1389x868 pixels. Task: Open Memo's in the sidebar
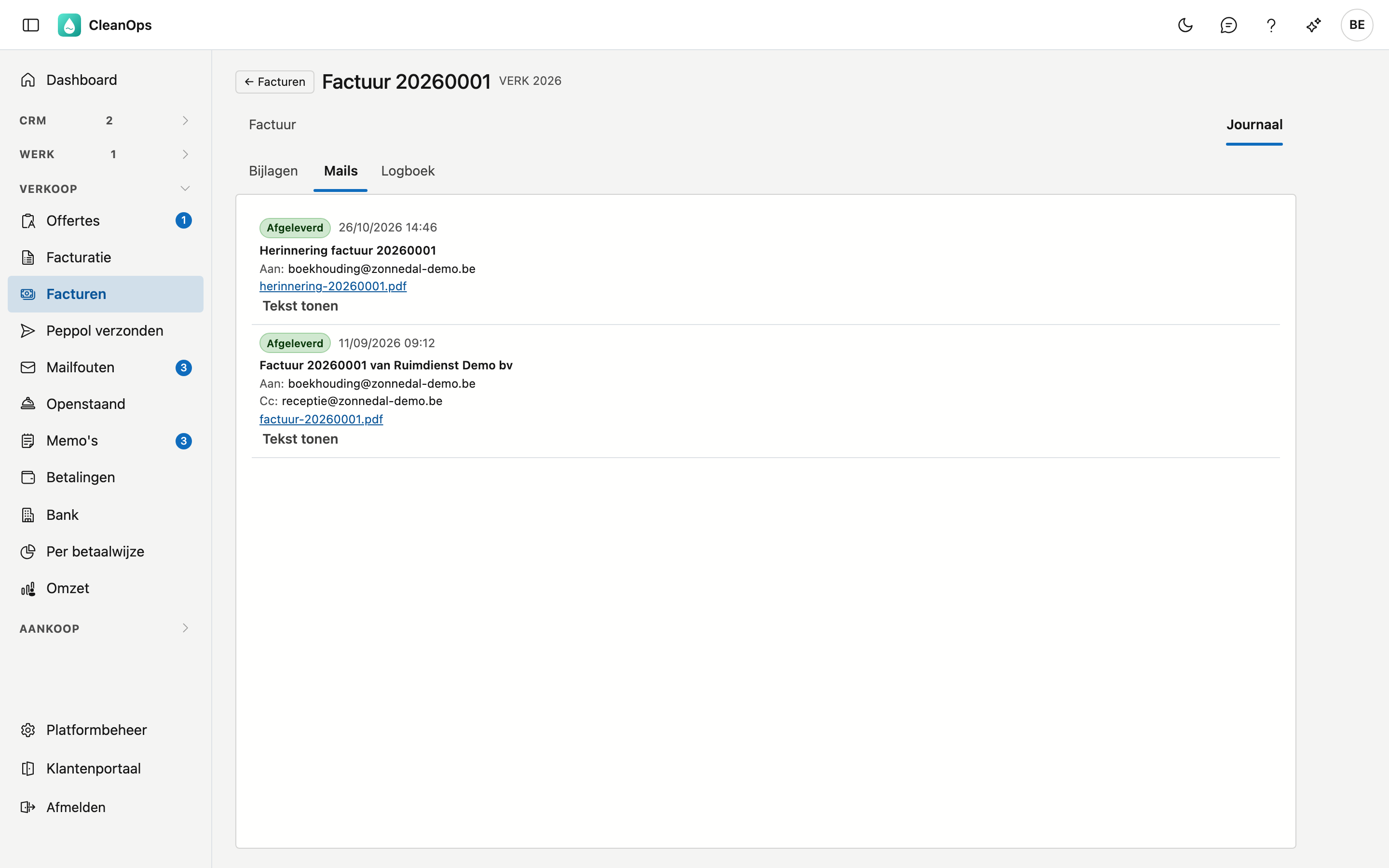tap(106, 441)
